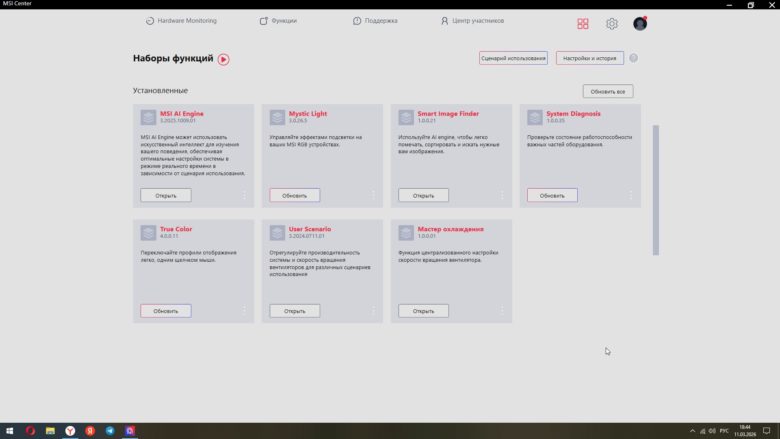Update True Color with Обновить
This screenshot has width=780, height=439.
166,311
